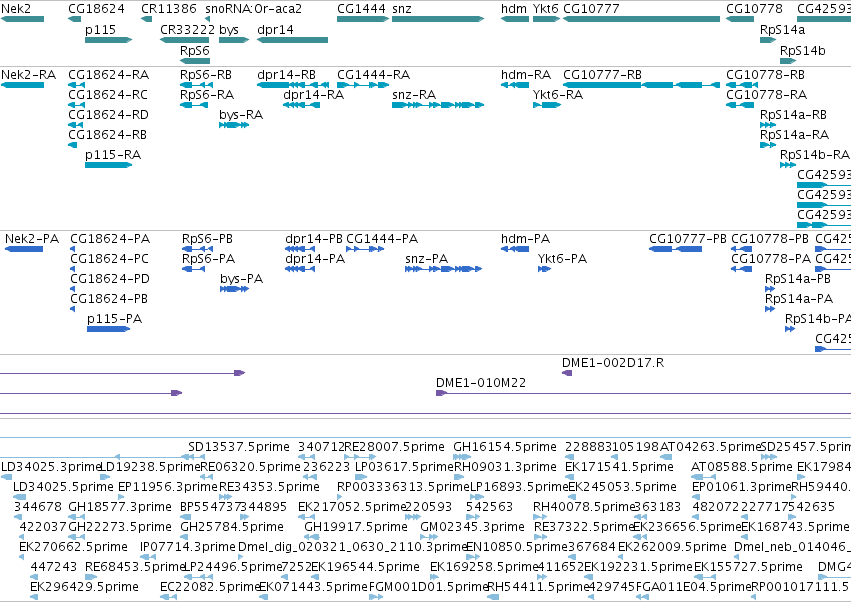Open the hdm-RA transcript label
The image size is (851, 602).
(x=526, y=74)
